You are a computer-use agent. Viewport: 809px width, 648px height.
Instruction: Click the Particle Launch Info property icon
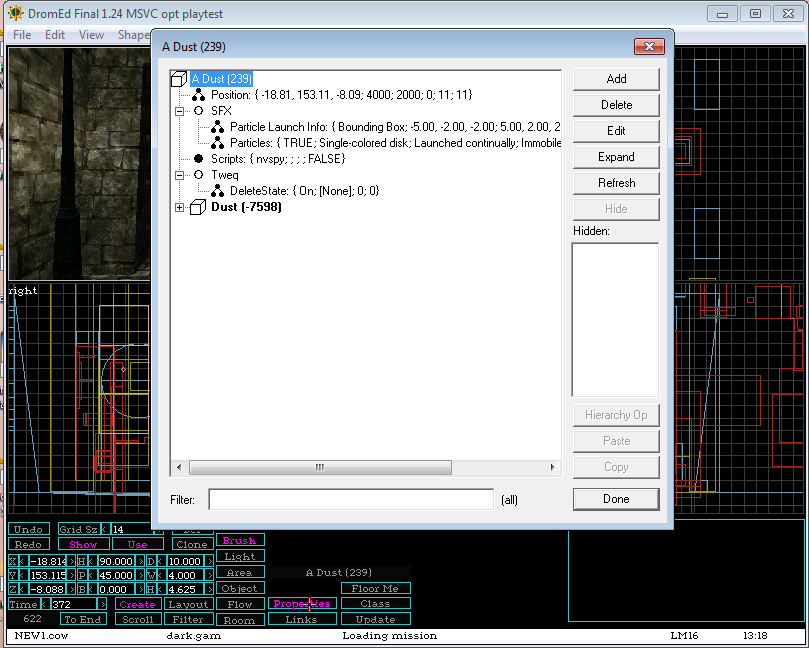coord(217,127)
